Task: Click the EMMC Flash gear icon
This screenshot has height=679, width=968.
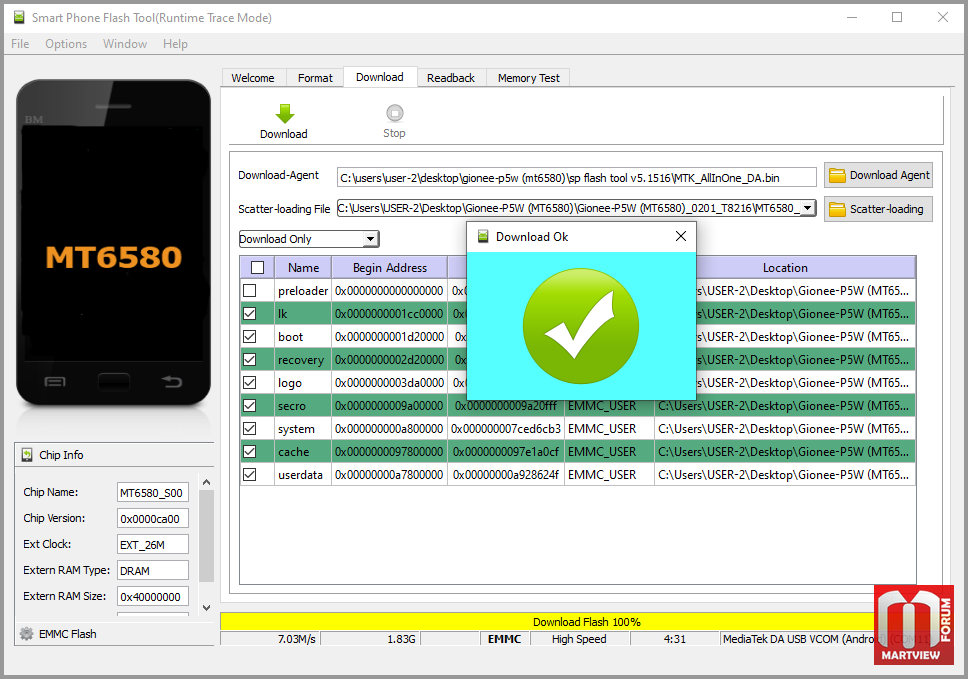Action: point(27,634)
